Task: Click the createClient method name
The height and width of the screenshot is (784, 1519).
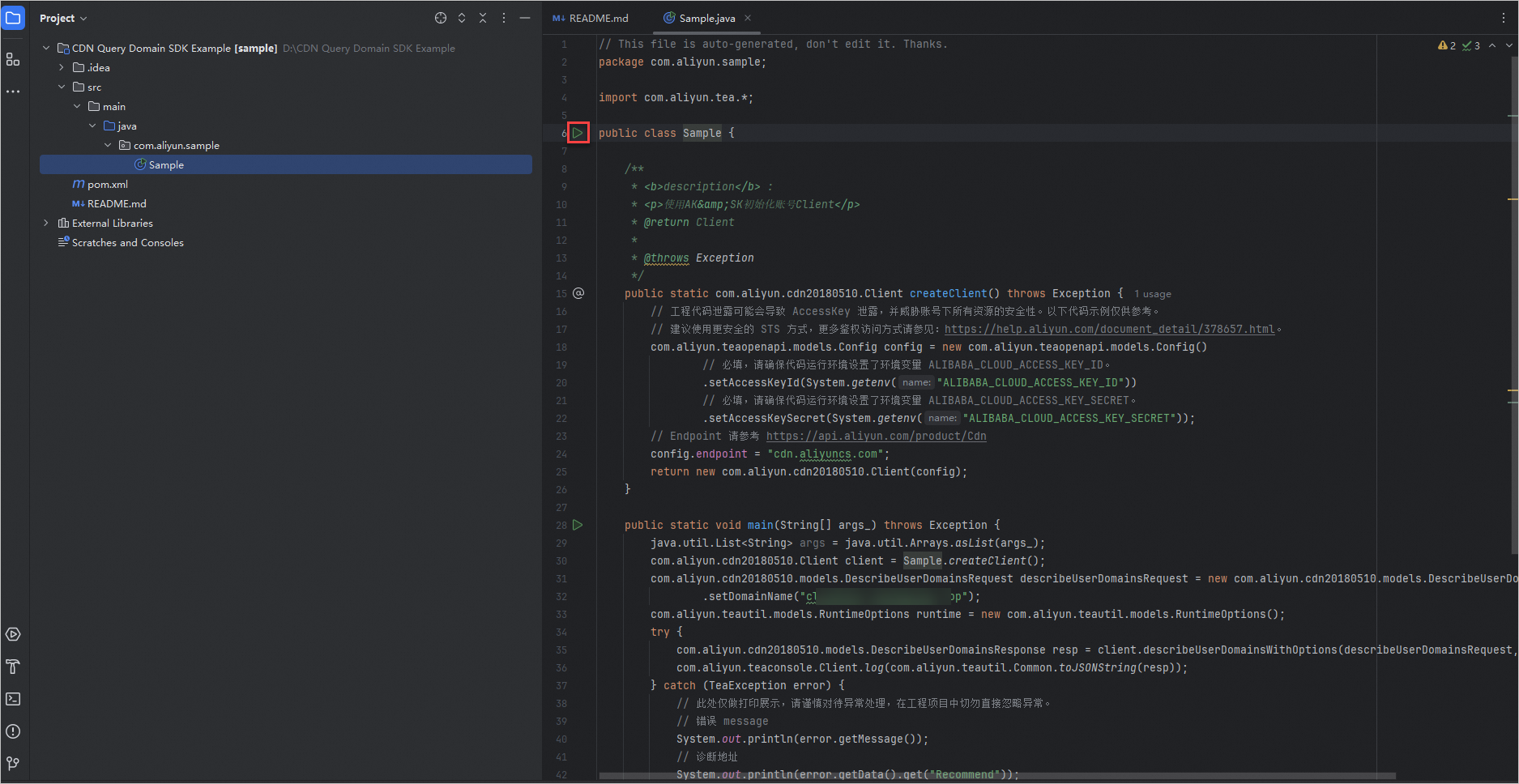Action: pos(949,293)
